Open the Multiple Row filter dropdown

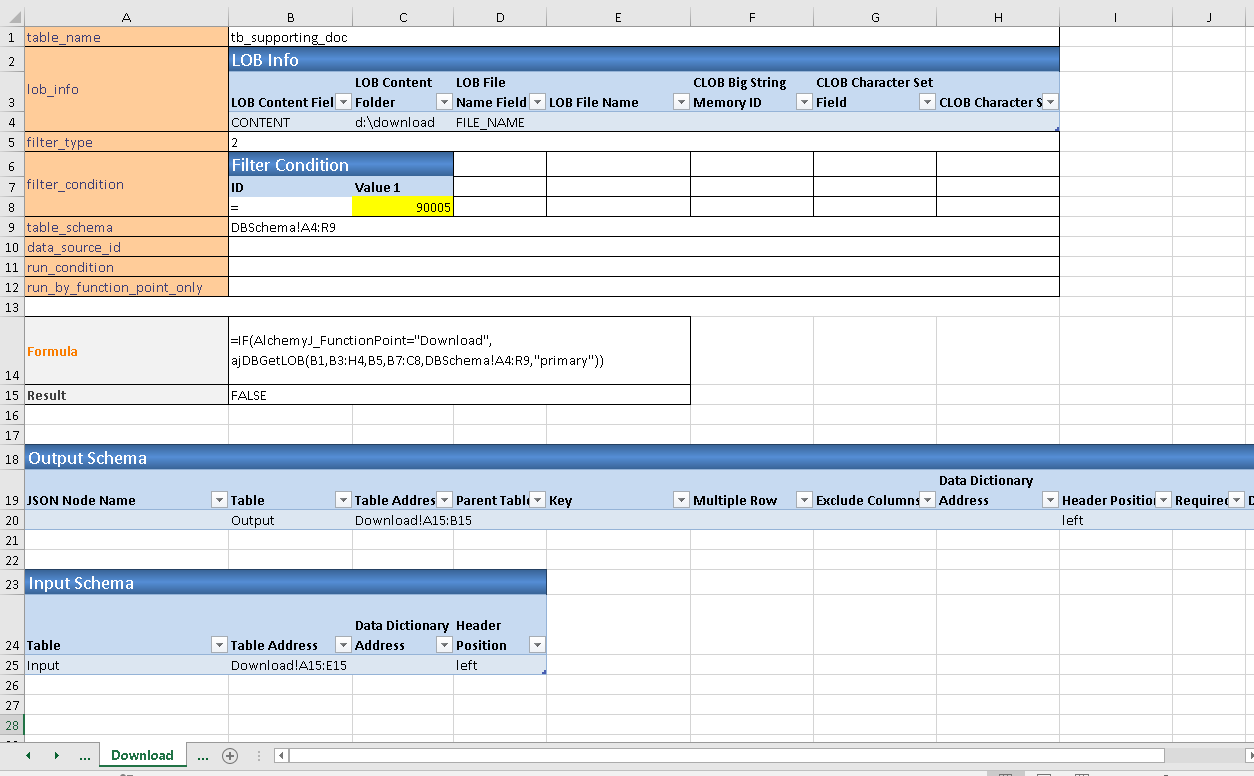[804, 500]
